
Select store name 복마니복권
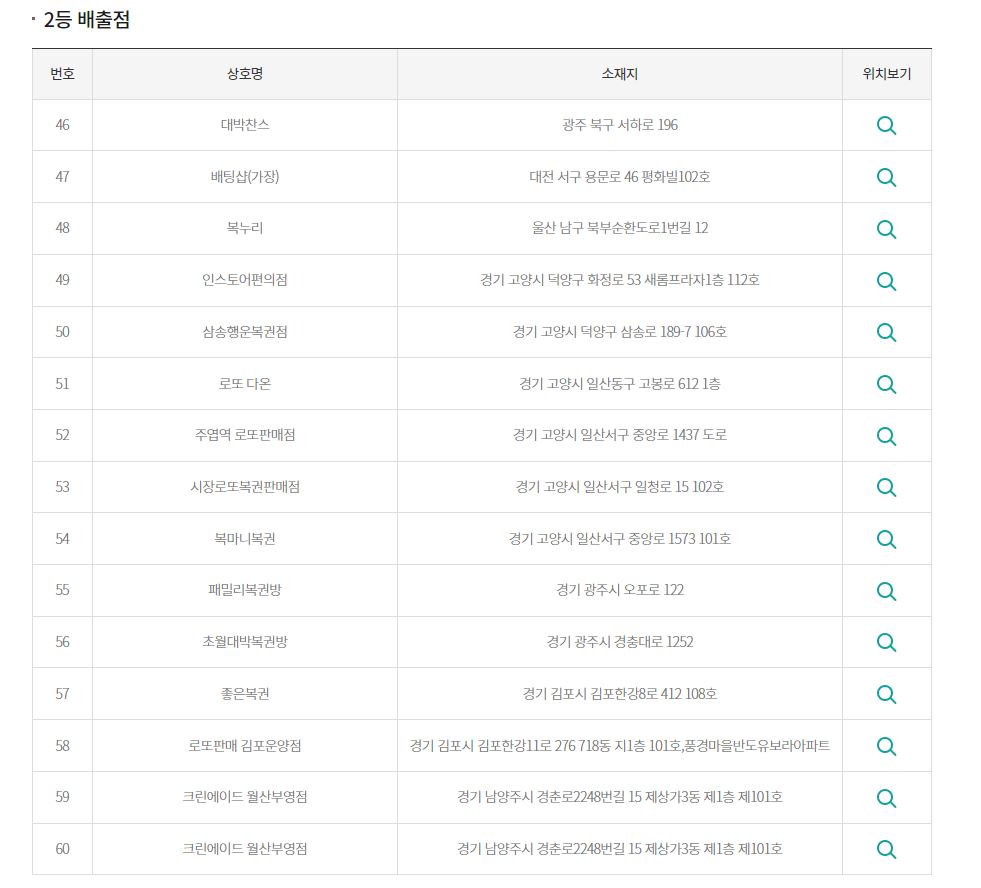(245, 539)
